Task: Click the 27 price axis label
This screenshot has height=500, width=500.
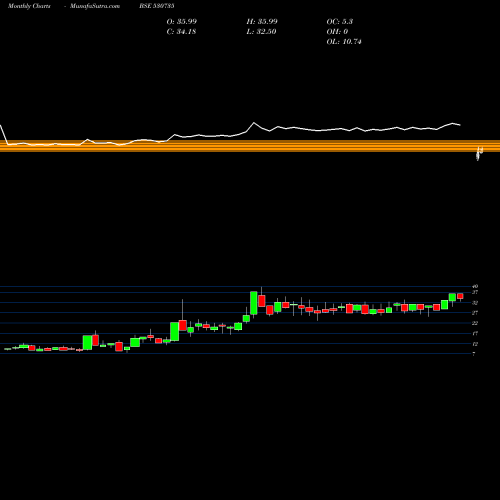Action: [475, 313]
